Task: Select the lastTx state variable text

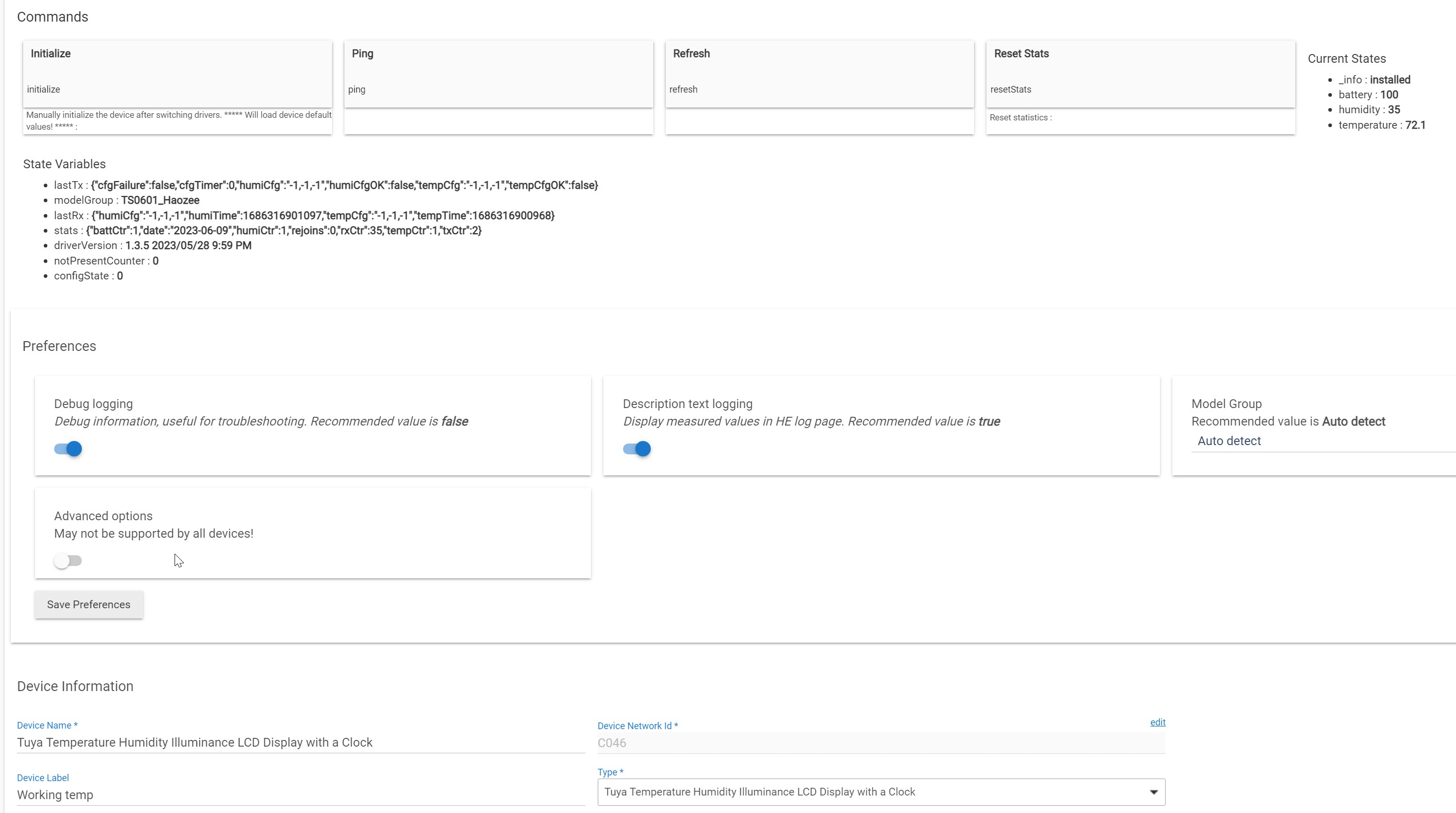Action: coord(326,185)
